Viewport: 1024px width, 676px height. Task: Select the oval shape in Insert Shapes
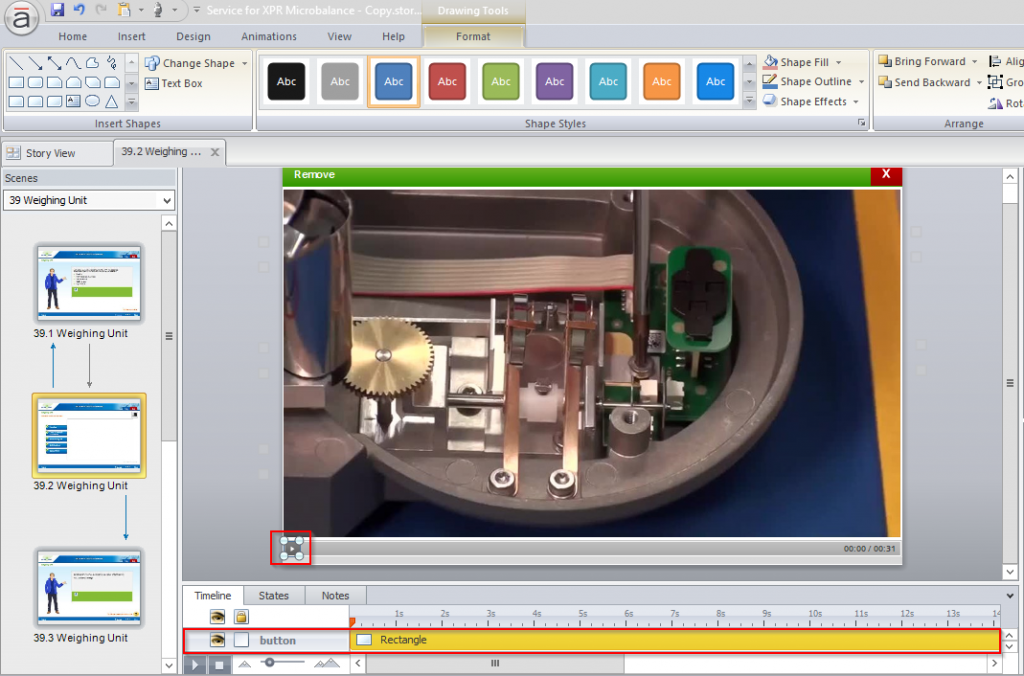point(92,101)
